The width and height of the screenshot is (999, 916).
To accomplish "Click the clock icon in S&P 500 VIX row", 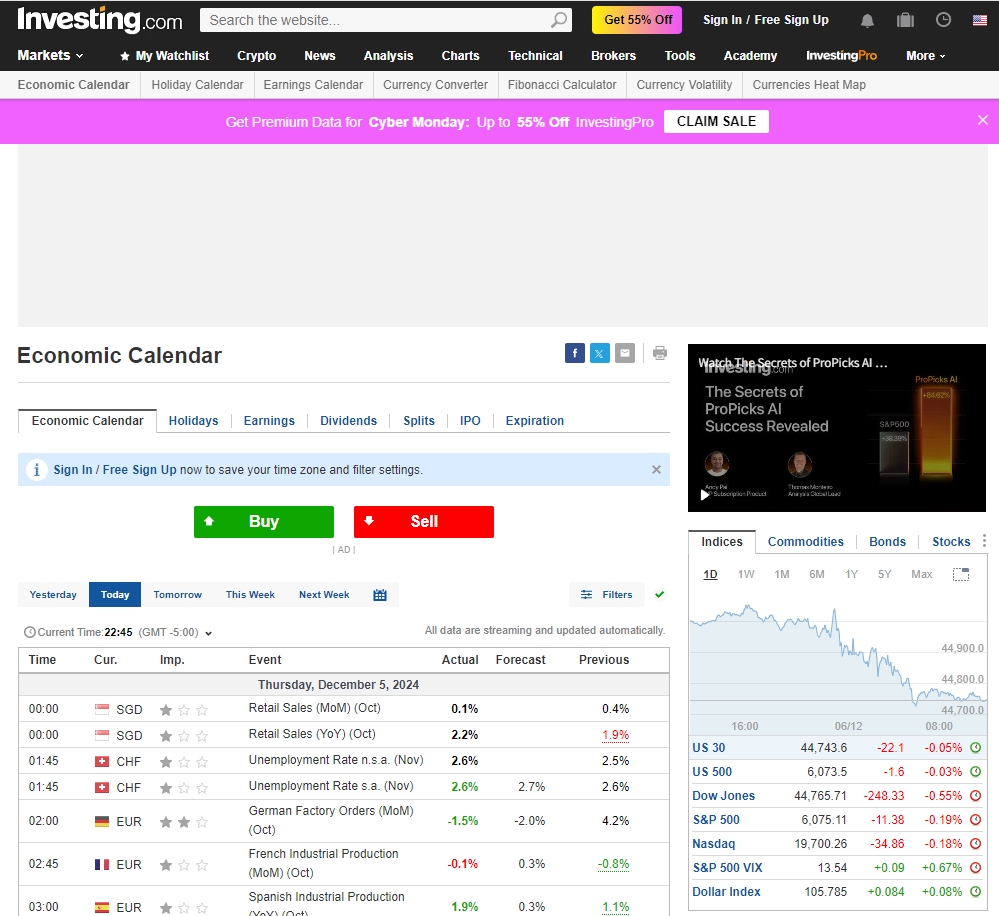I will pos(975,868).
